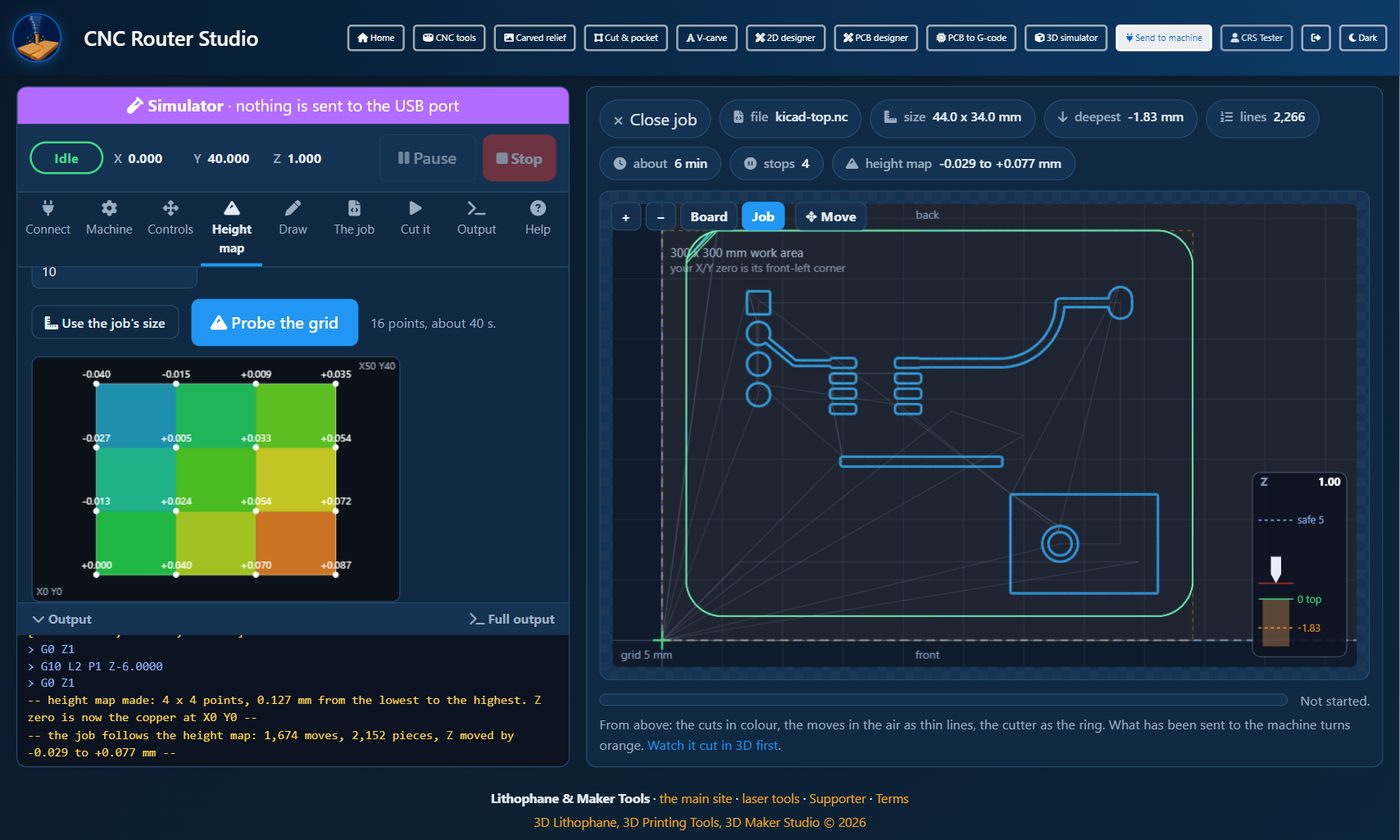The height and width of the screenshot is (840, 1400).
Task: Collapse the Output panel
Action: point(61,619)
